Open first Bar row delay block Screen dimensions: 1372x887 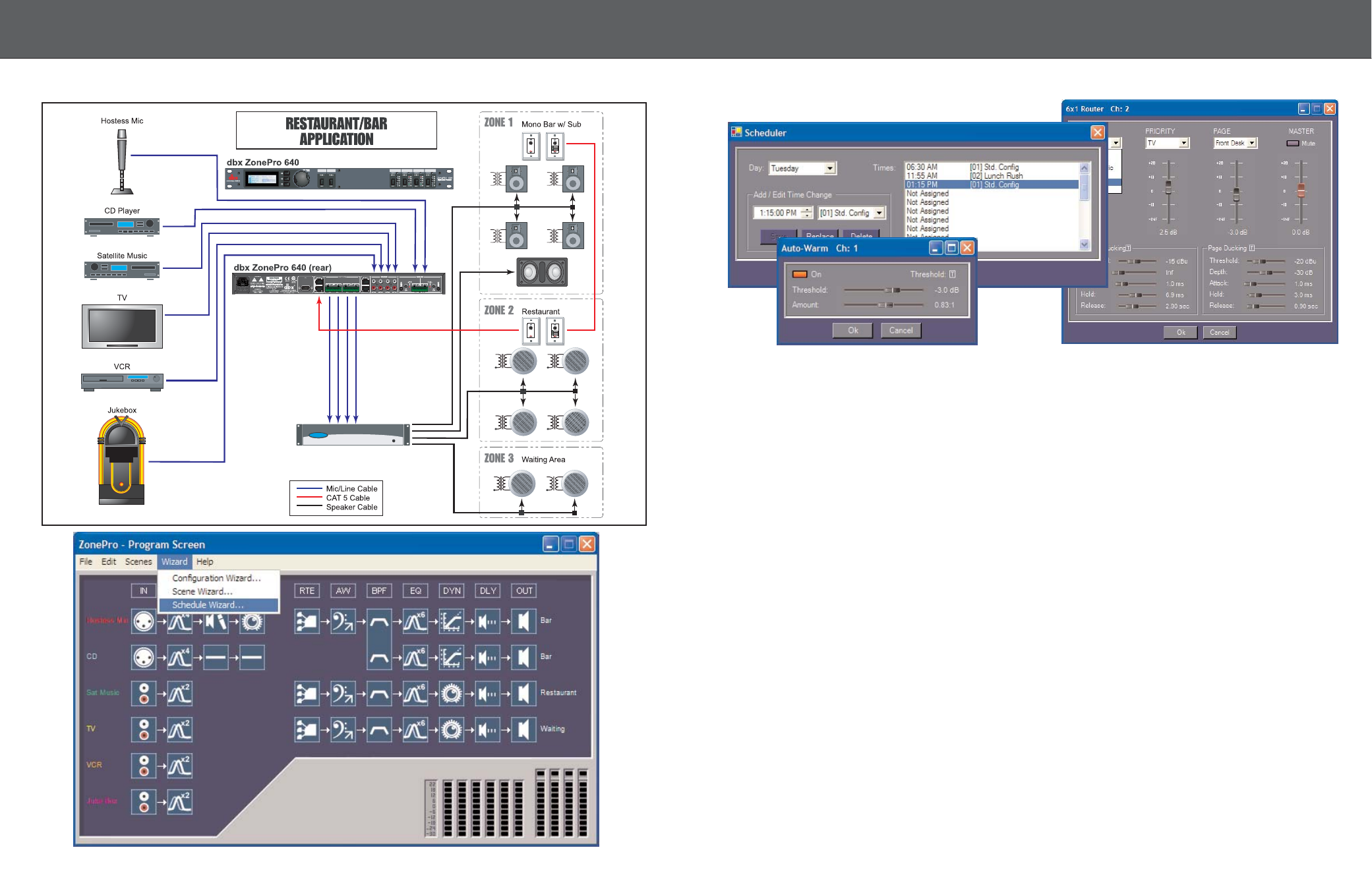[x=488, y=621]
